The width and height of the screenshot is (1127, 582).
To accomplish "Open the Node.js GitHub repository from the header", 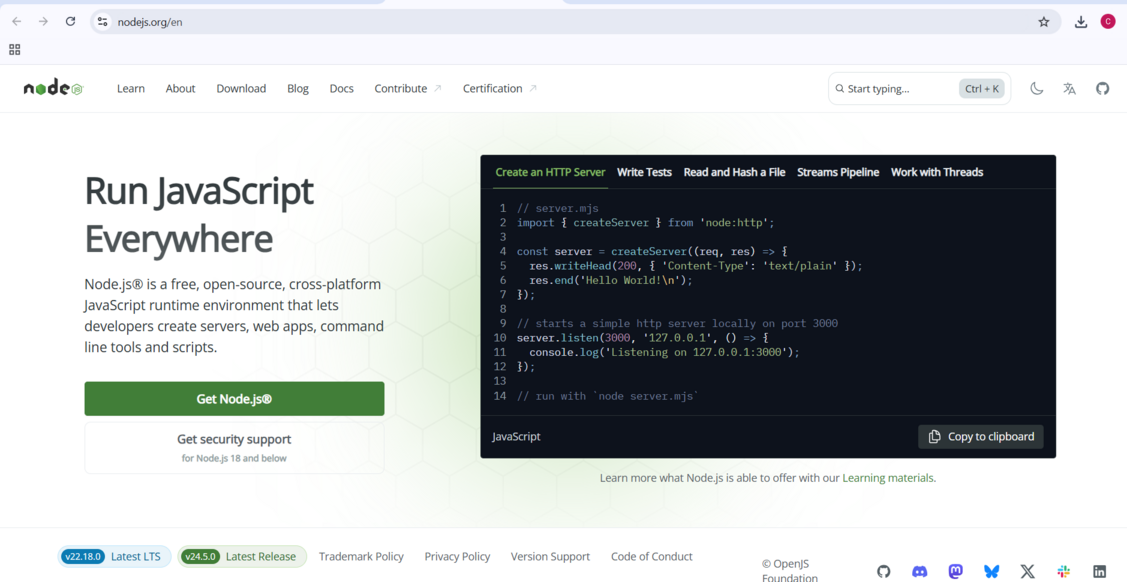I will tap(1102, 88).
